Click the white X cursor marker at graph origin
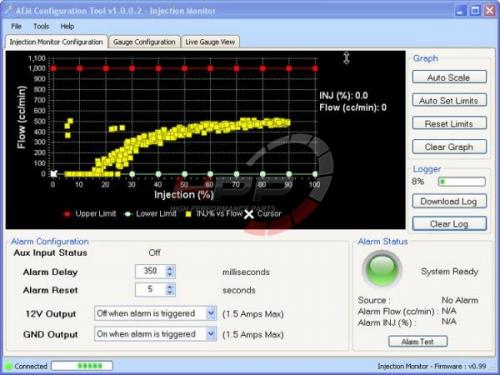 [53, 174]
